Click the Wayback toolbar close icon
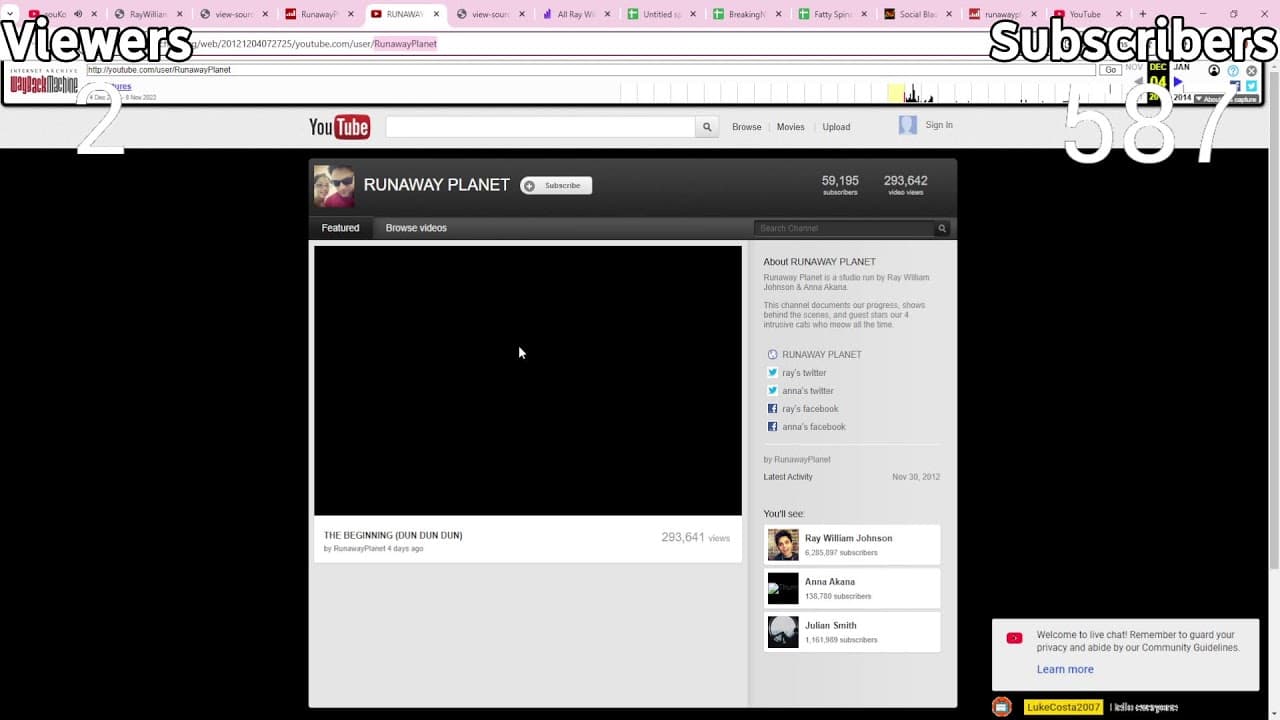 click(1251, 71)
